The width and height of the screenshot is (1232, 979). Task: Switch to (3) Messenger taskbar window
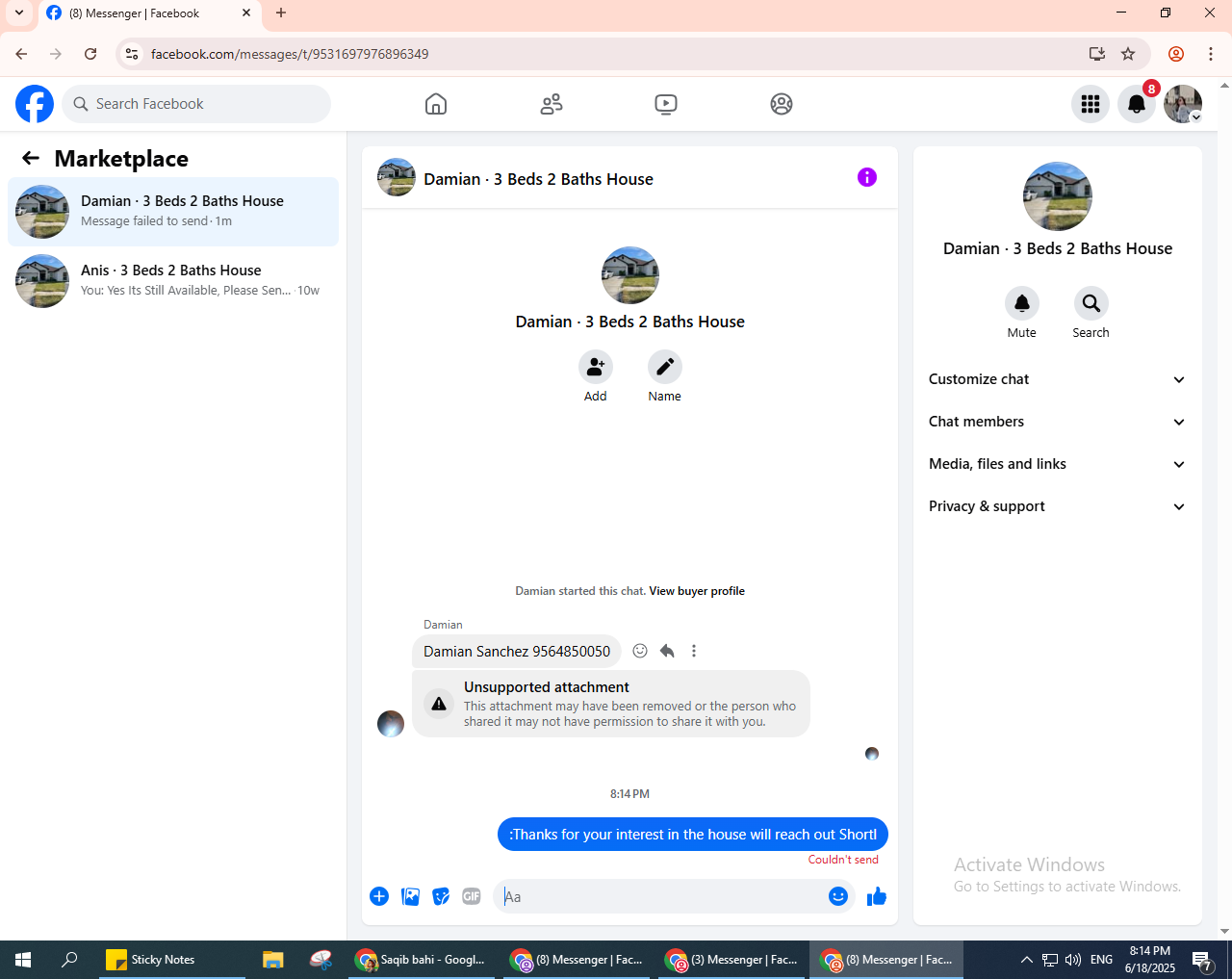[731, 960]
